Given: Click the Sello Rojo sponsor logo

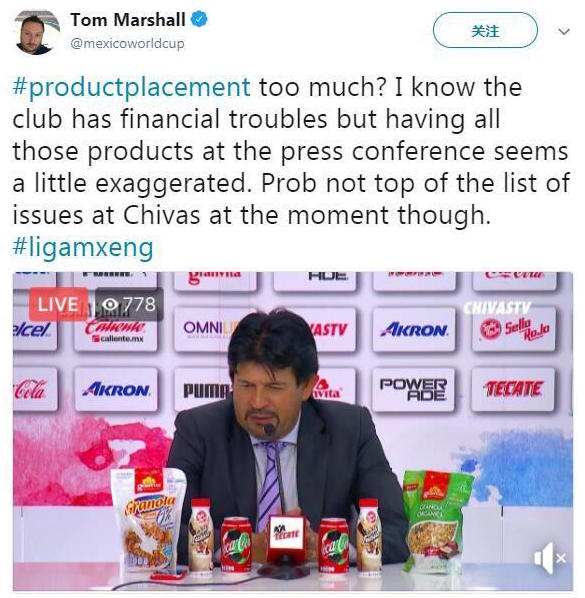Looking at the screenshot, I should [x=514, y=330].
